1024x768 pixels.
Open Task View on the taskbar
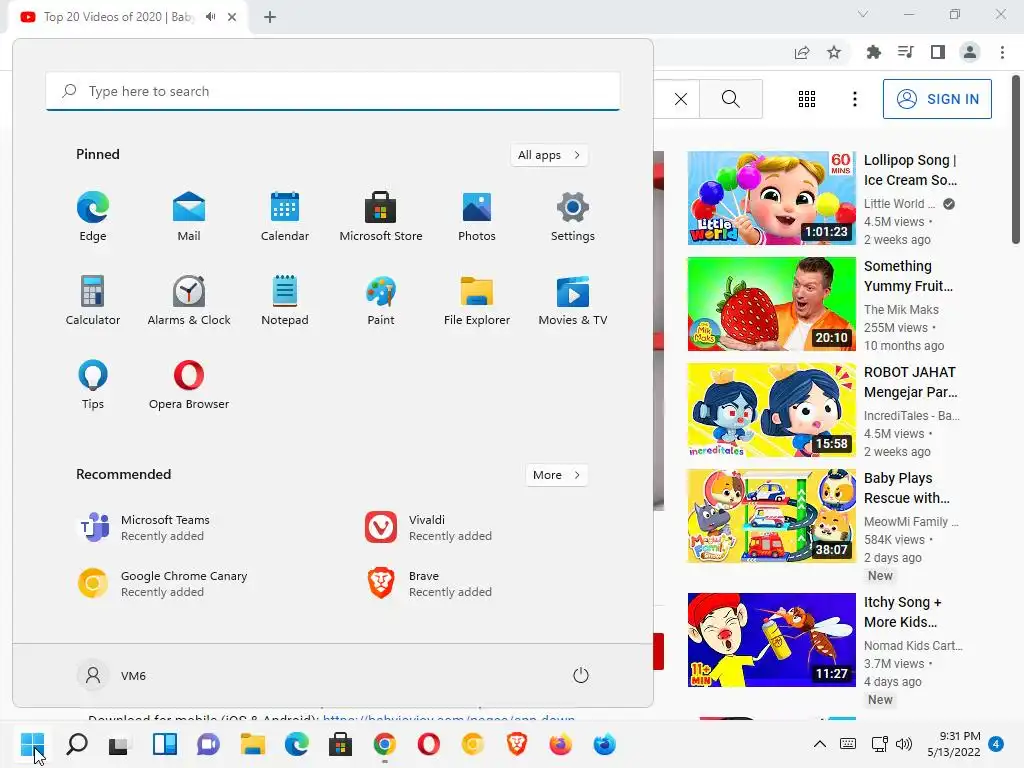tap(119, 744)
